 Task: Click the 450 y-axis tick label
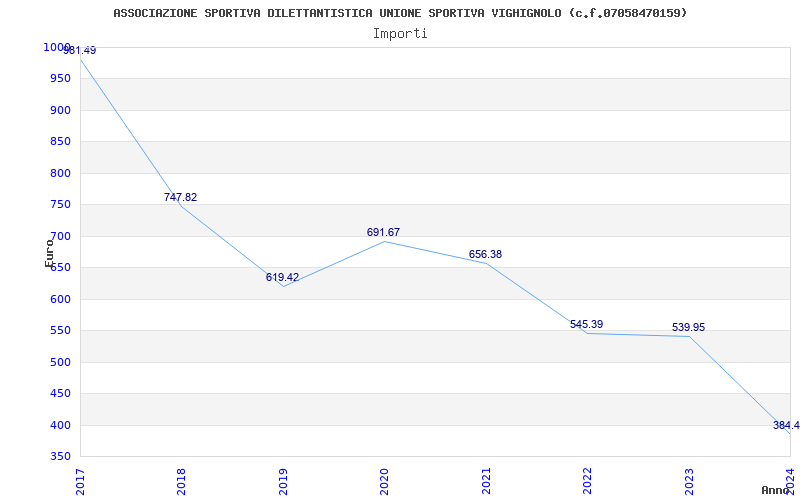pyautogui.click(x=61, y=394)
